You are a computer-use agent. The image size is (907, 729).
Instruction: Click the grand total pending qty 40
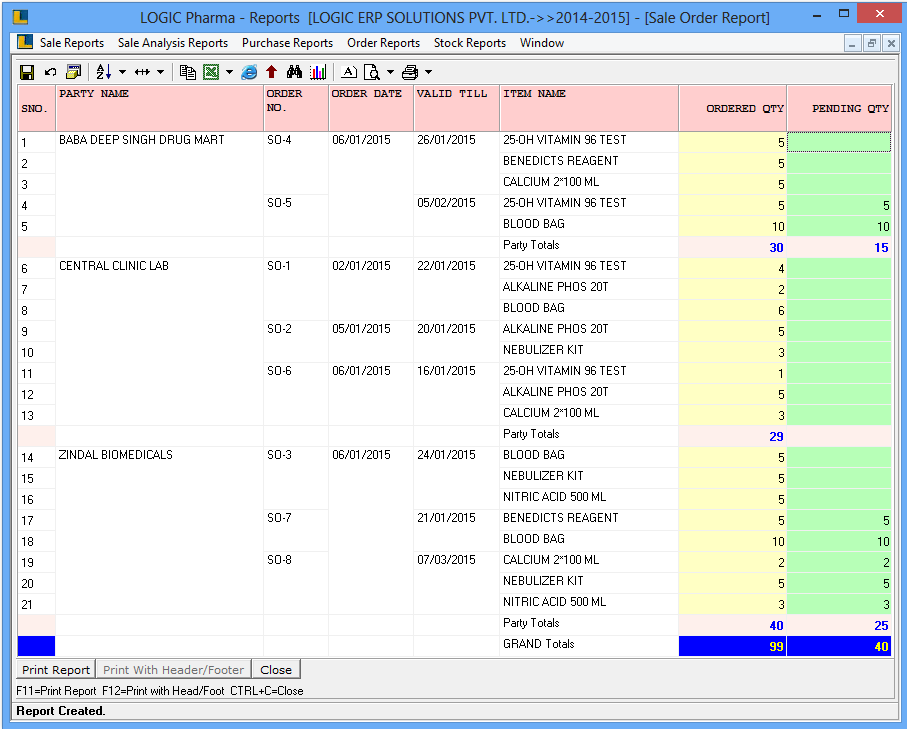click(x=839, y=646)
